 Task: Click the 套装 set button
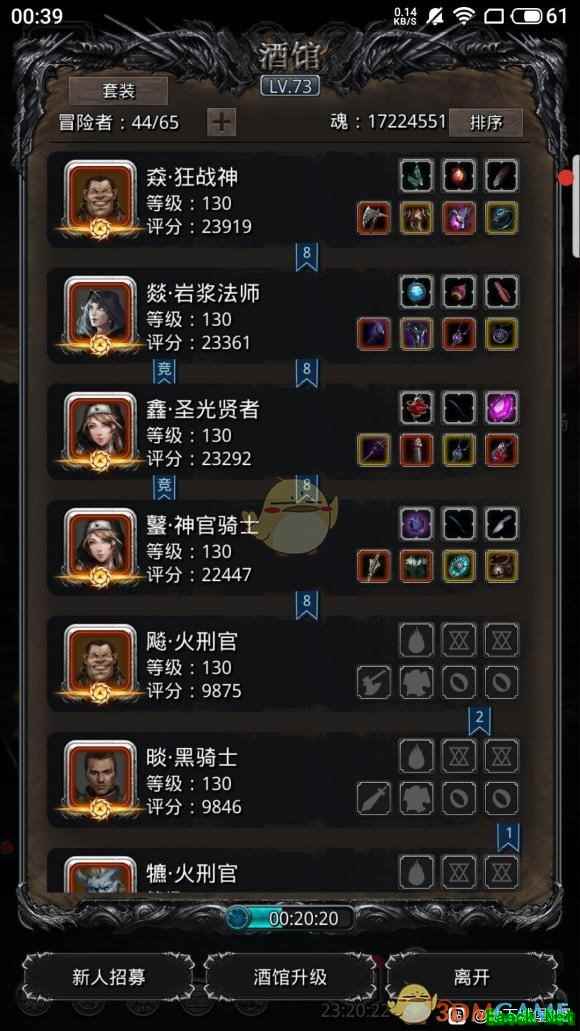(x=118, y=91)
